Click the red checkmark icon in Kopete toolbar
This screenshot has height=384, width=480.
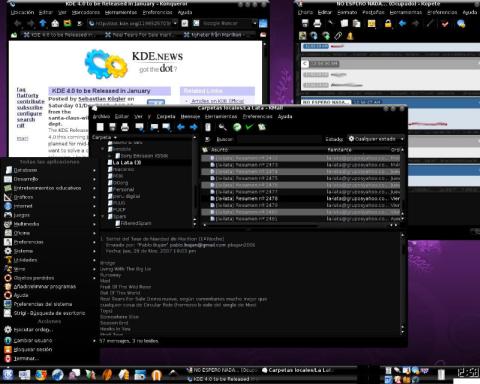(445, 23)
